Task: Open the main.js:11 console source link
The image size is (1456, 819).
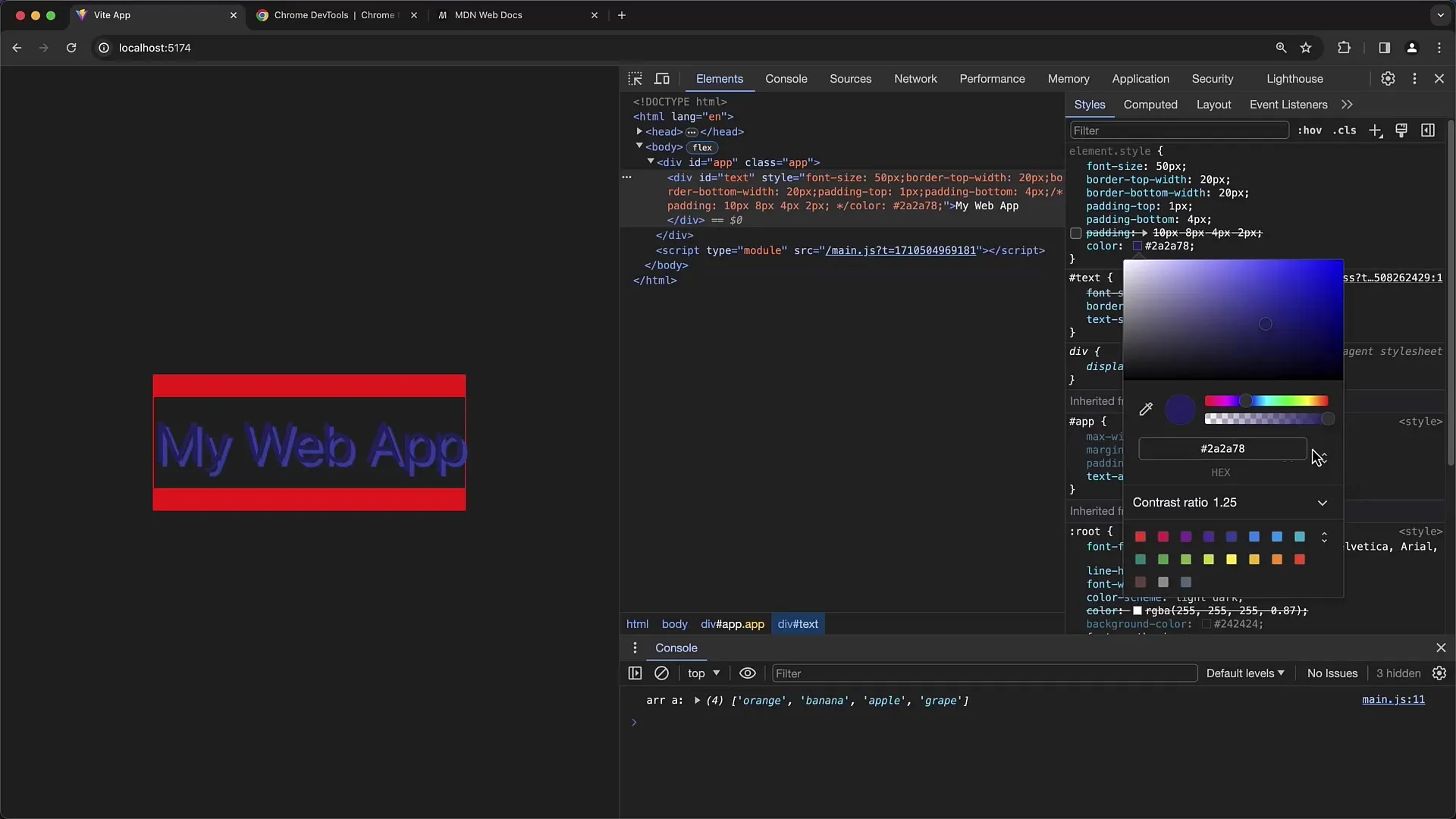Action: pyautogui.click(x=1393, y=700)
